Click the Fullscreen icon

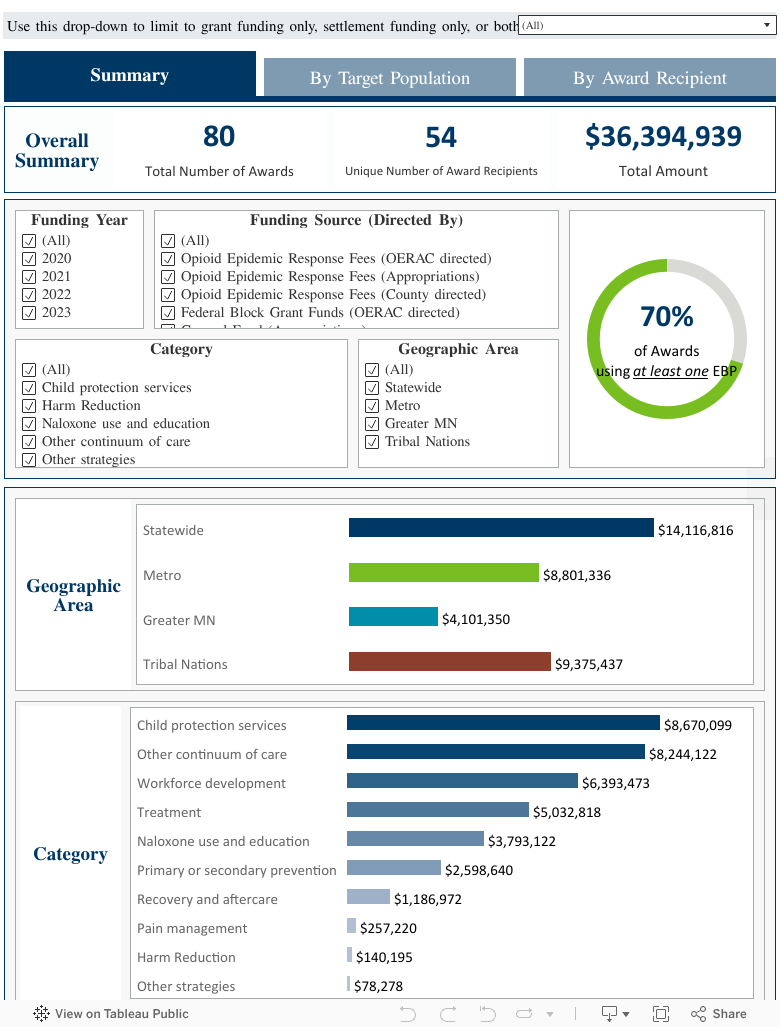(x=661, y=1013)
